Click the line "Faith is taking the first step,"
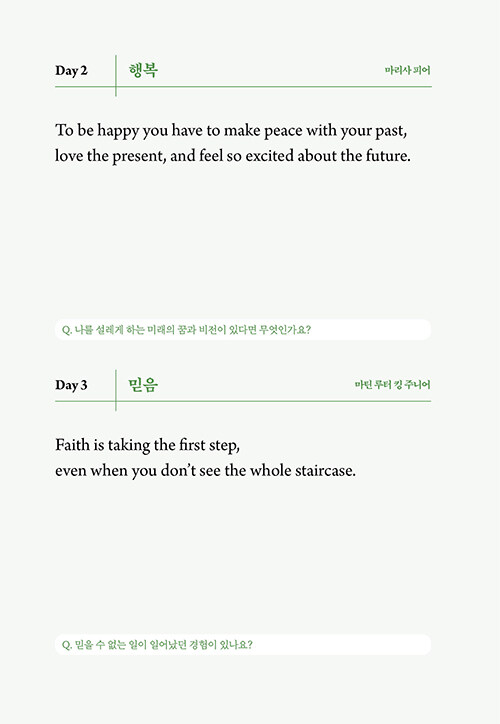Screen dimensions: 500x724 [147, 446]
